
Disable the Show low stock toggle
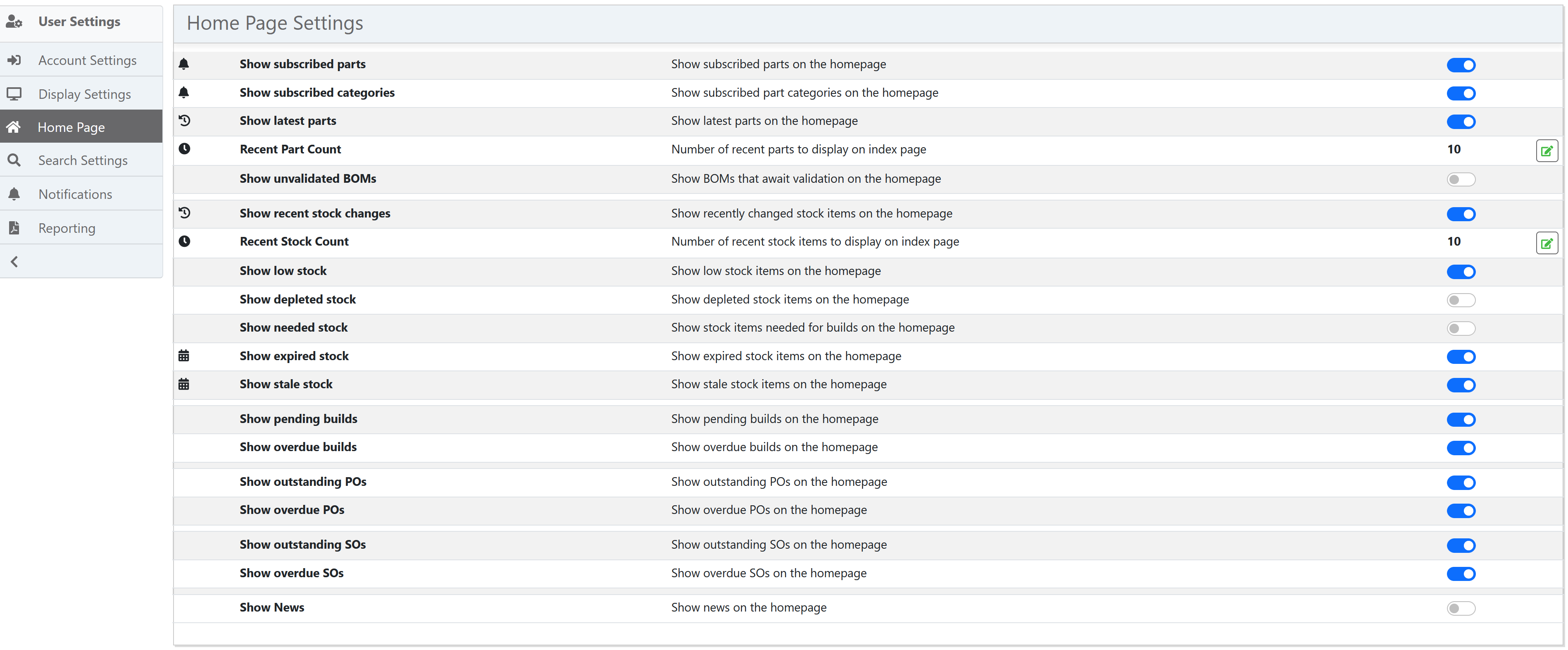(x=1460, y=272)
